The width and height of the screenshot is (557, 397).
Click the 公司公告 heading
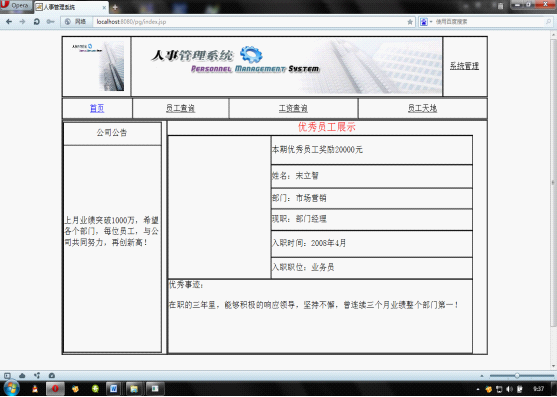[112, 133]
